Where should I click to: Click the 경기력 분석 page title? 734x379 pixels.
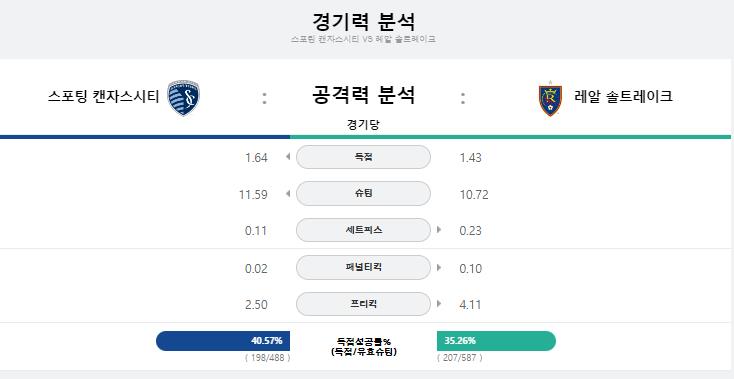(x=363, y=22)
